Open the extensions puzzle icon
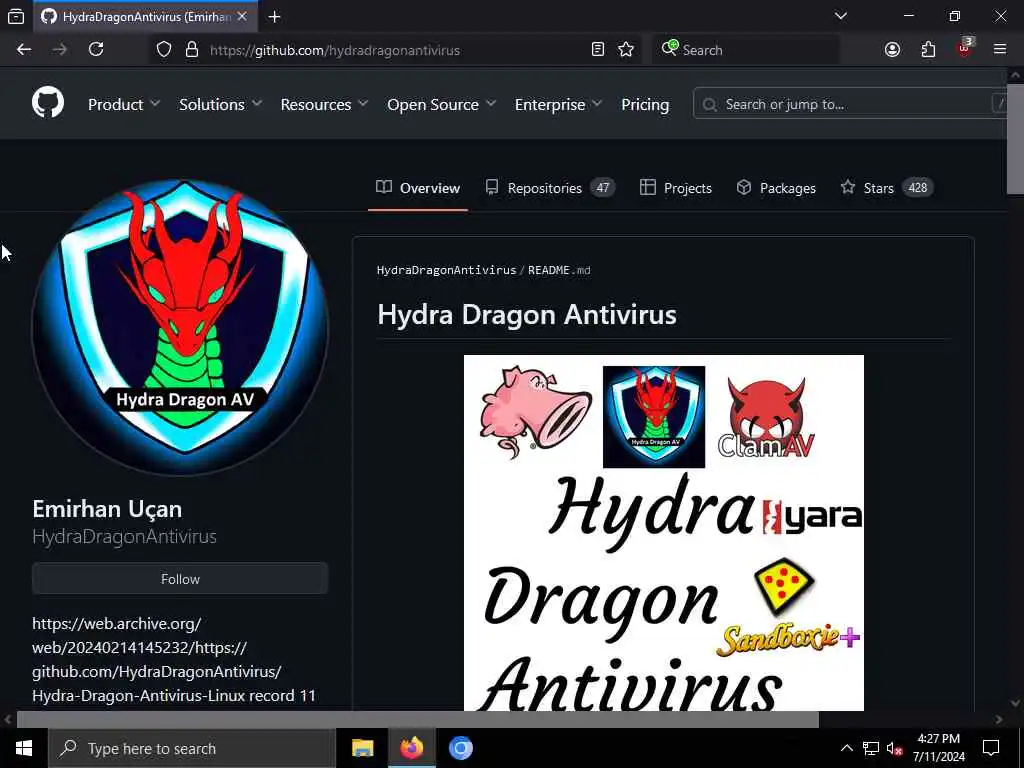 [928, 50]
